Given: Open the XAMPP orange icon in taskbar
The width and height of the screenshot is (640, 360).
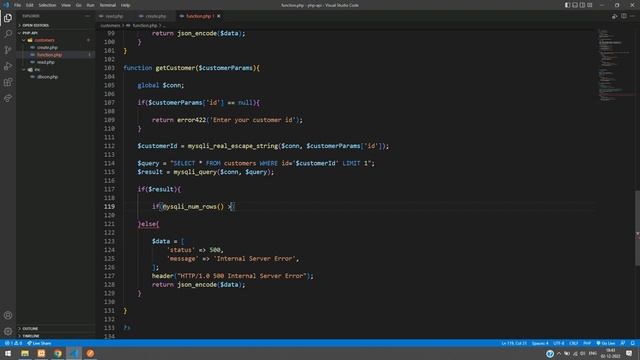Looking at the screenshot, I should pos(41,353).
